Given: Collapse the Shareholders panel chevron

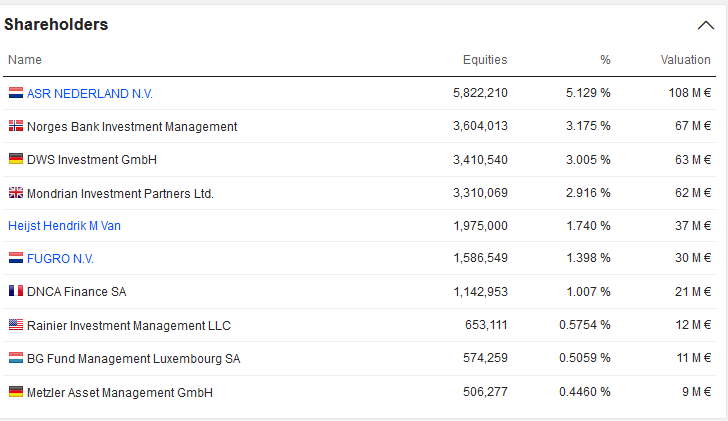Looking at the screenshot, I should click(x=705, y=26).
